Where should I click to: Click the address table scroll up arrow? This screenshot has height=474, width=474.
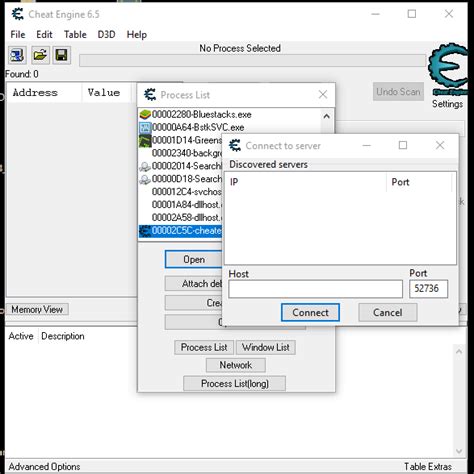coord(459,351)
